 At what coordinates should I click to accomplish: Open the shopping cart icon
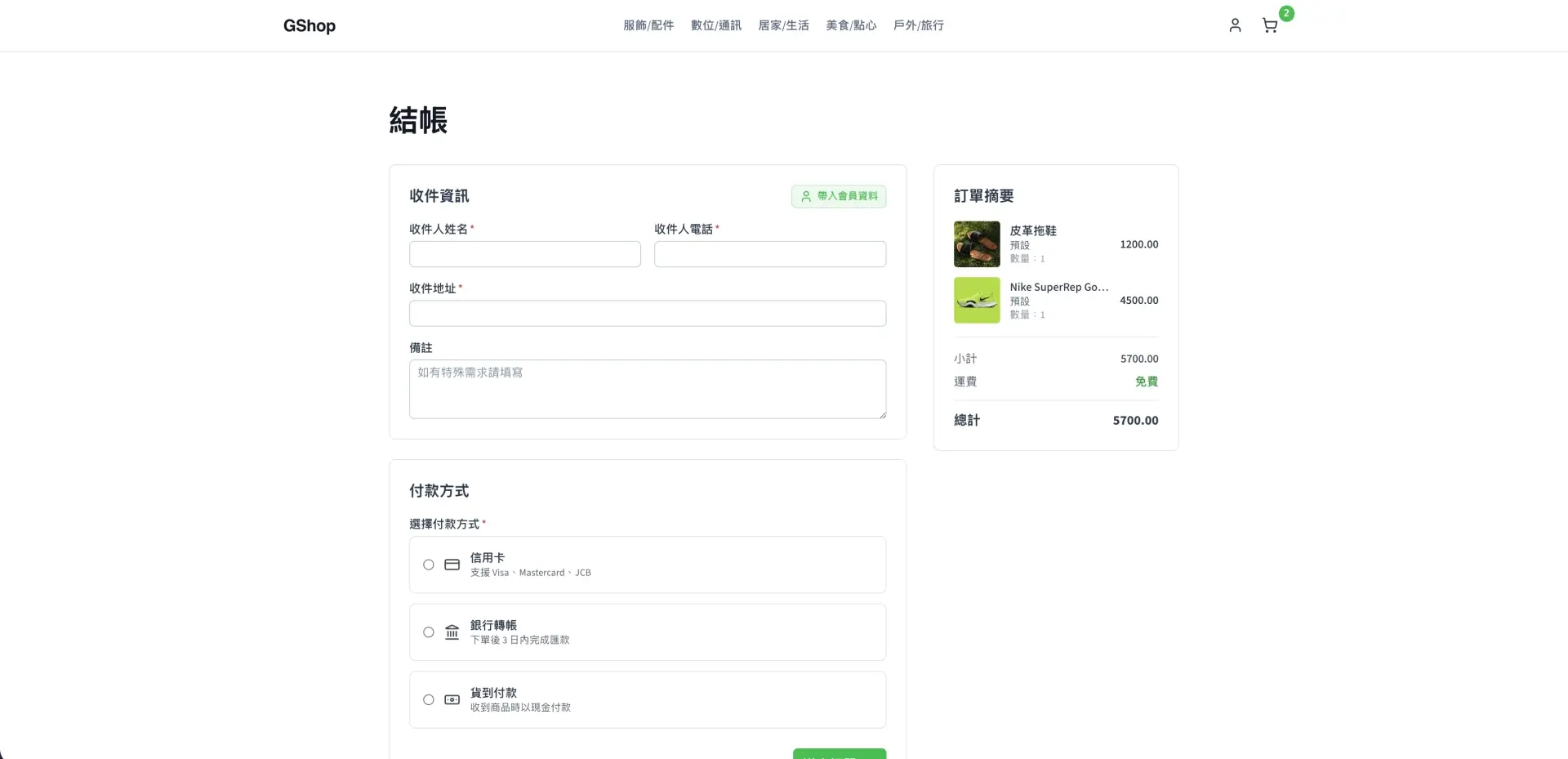(1270, 25)
